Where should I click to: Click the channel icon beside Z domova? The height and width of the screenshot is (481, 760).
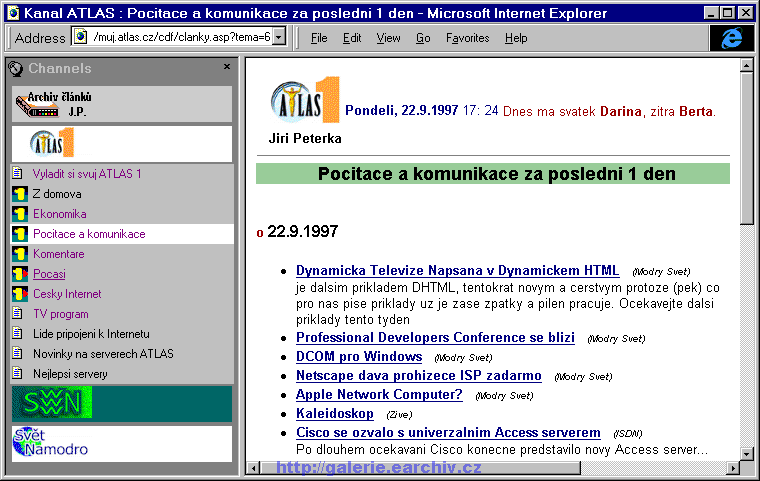(x=19, y=194)
